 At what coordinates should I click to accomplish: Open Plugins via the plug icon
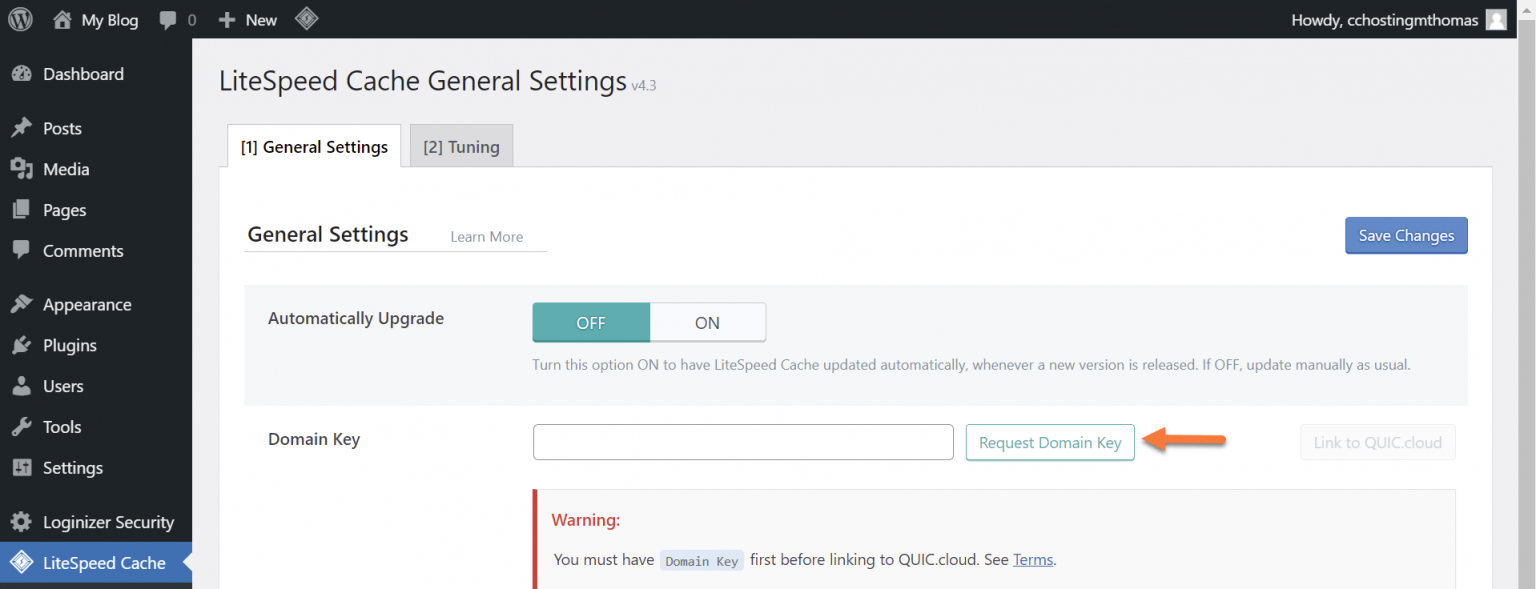tap(21, 345)
